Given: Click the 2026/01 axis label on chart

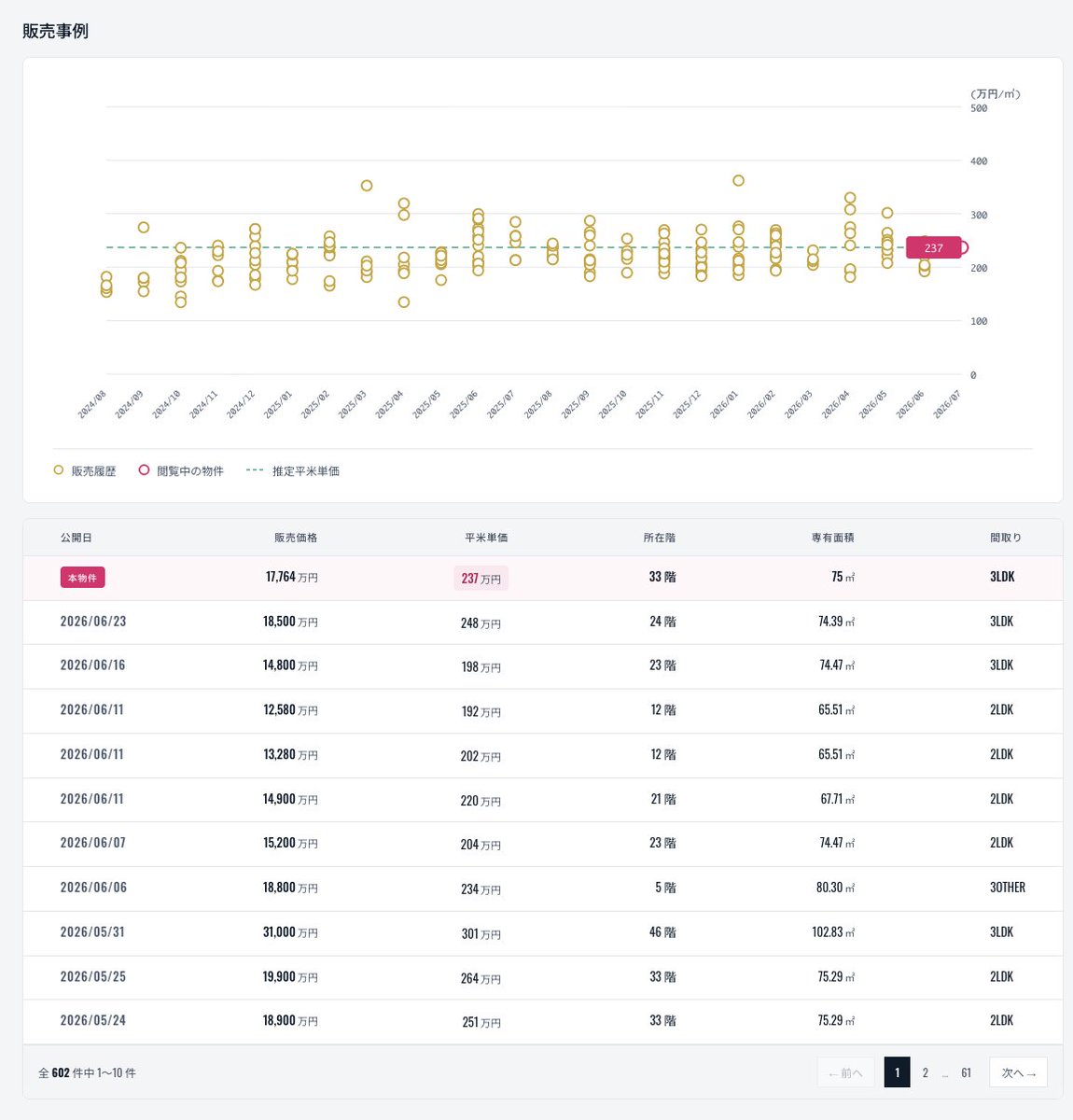Looking at the screenshot, I should pos(724,404).
